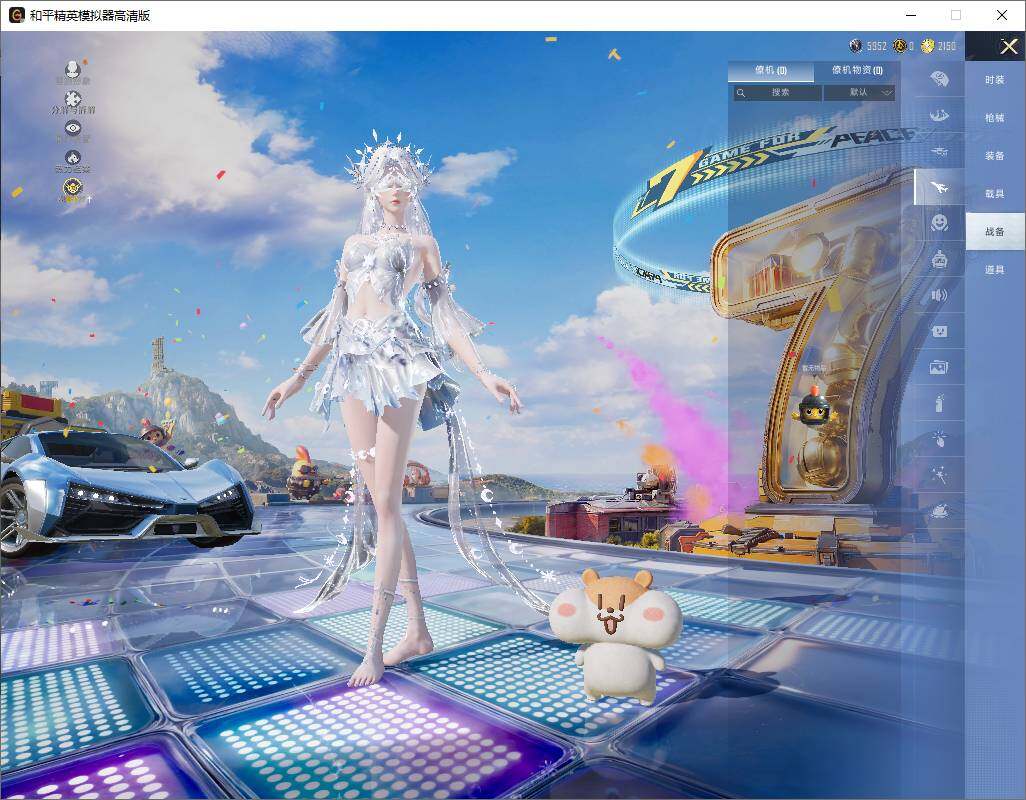Expand the 默认 sort dropdown
The width and height of the screenshot is (1026, 800).
[x=859, y=92]
